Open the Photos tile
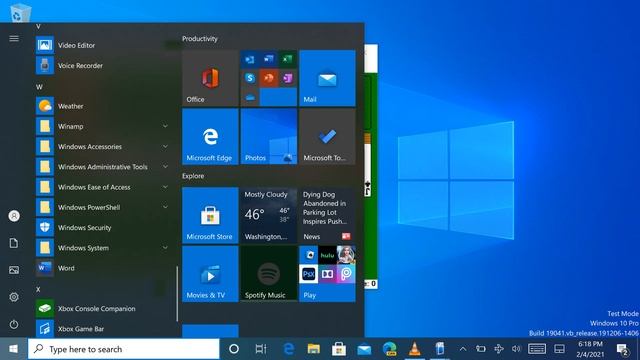This screenshot has height=360, width=640. [269, 137]
